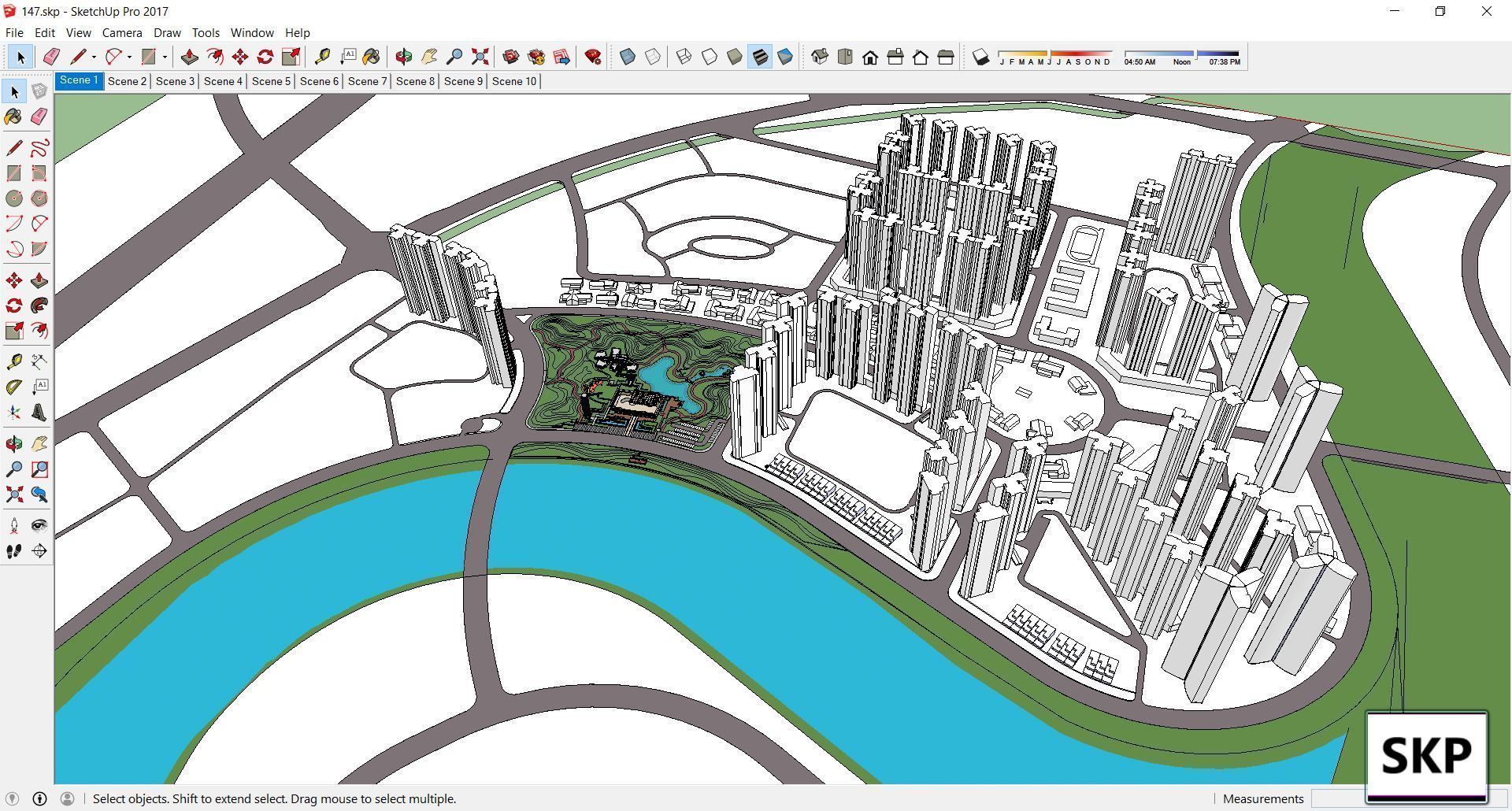Switch to the Scene 10 tab
The height and width of the screenshot is (811, 1512).
click(x=513, y=81)
